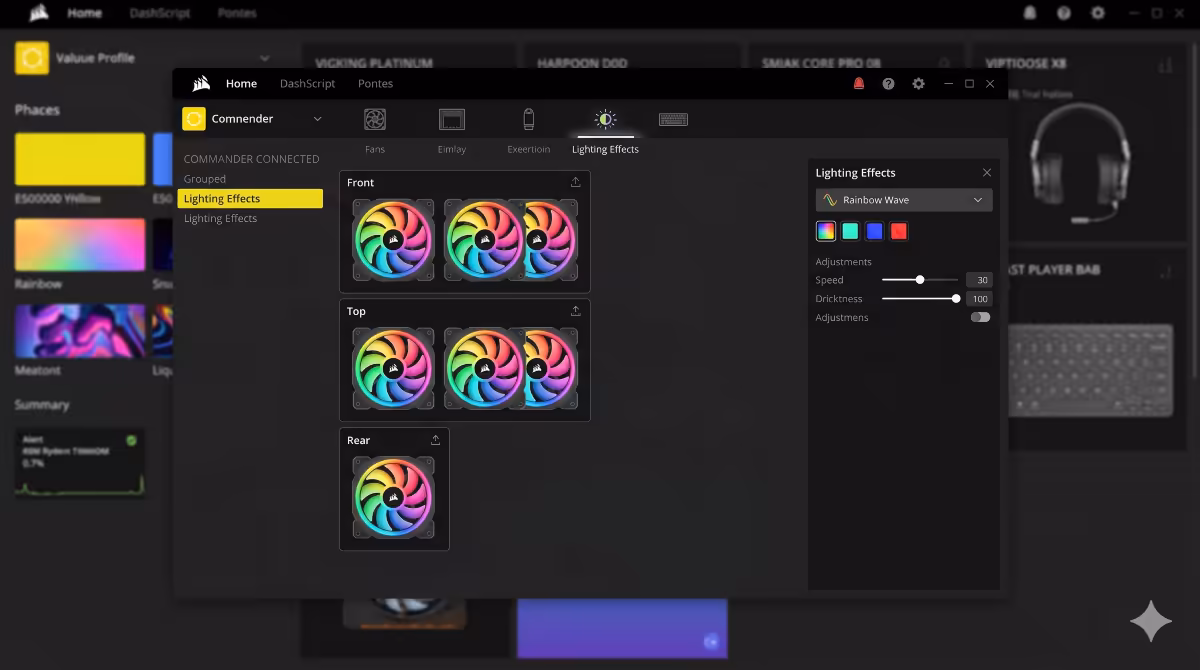Click the export icon on Front group
Screen dimensions: 1200x670
tap(575, 182)
